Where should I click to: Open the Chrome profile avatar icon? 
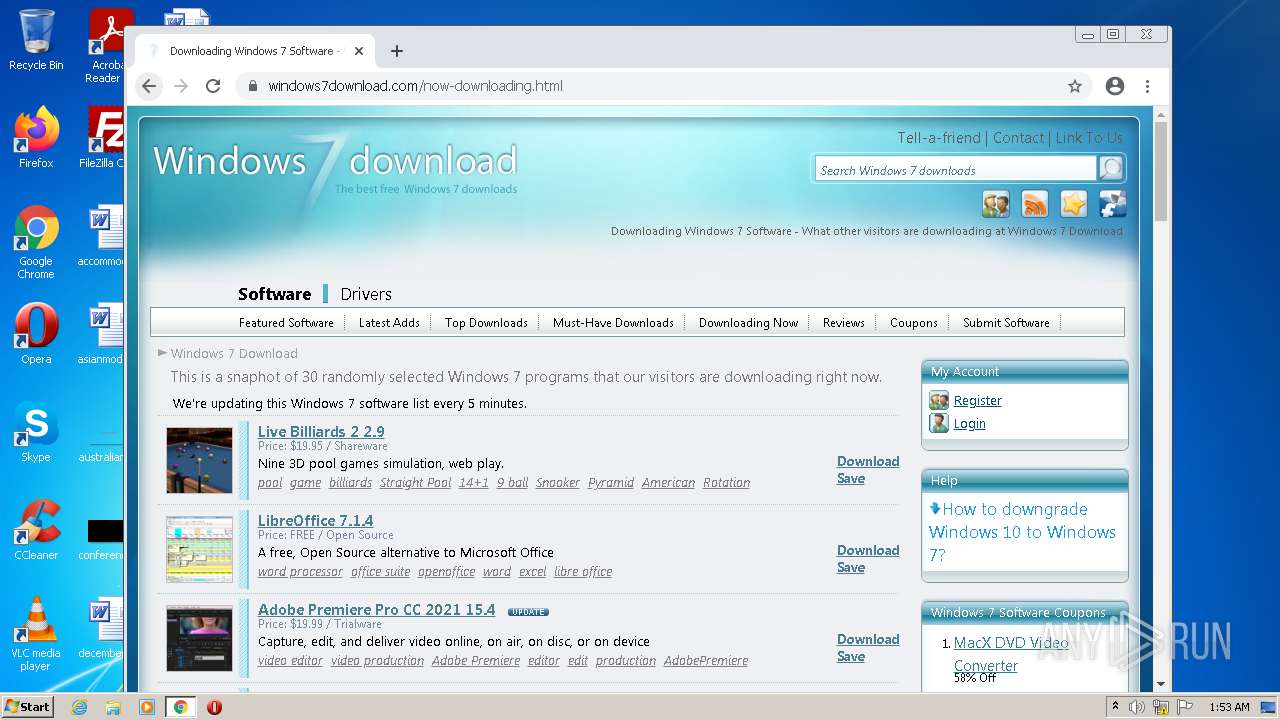[x=1115, y=86]
